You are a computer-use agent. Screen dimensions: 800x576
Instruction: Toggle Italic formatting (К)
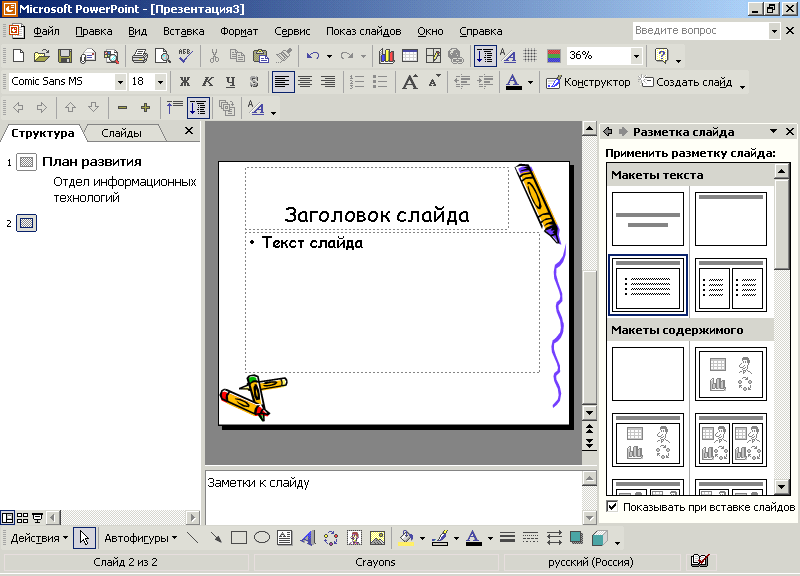tap(208, 82)
